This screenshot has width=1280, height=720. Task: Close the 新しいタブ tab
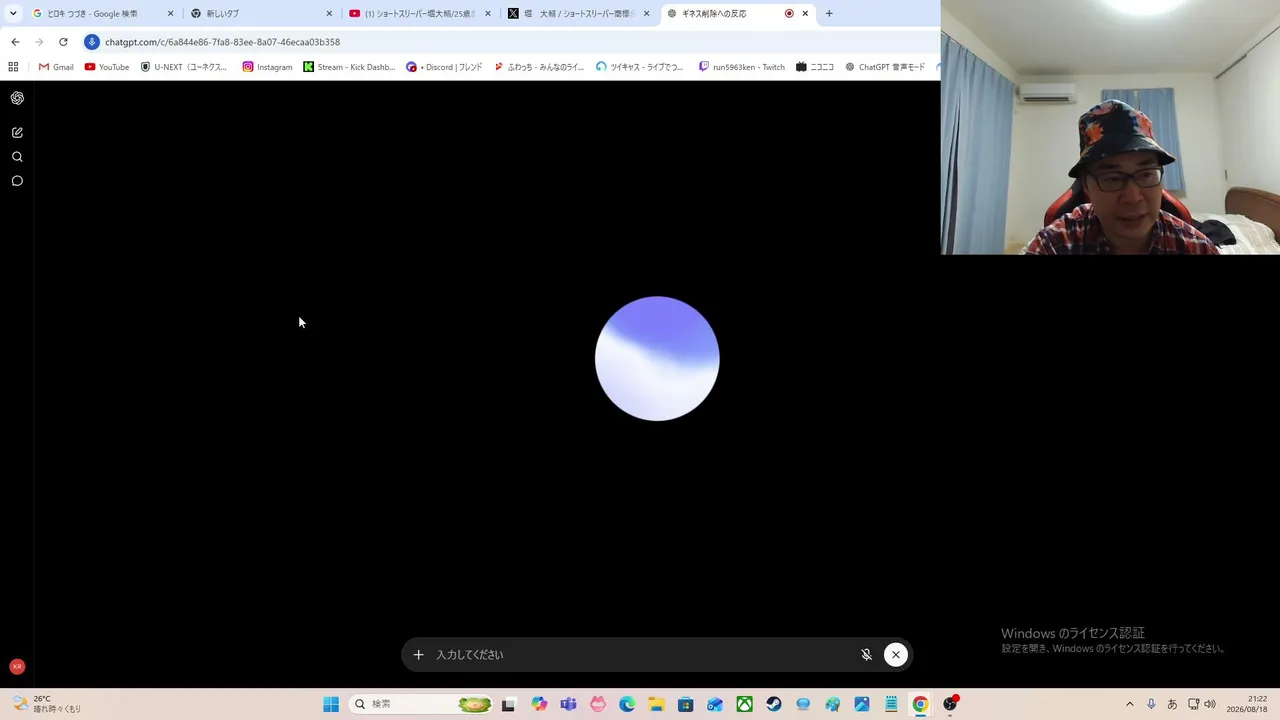click(329, 14)
